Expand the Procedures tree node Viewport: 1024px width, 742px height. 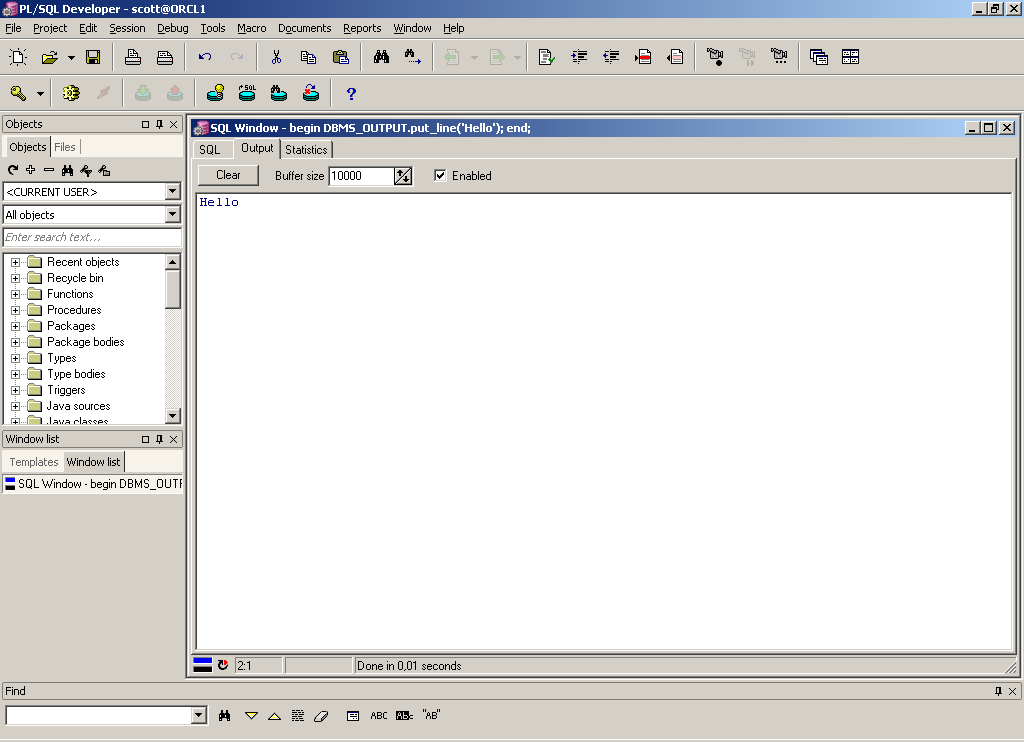point(15,310)
